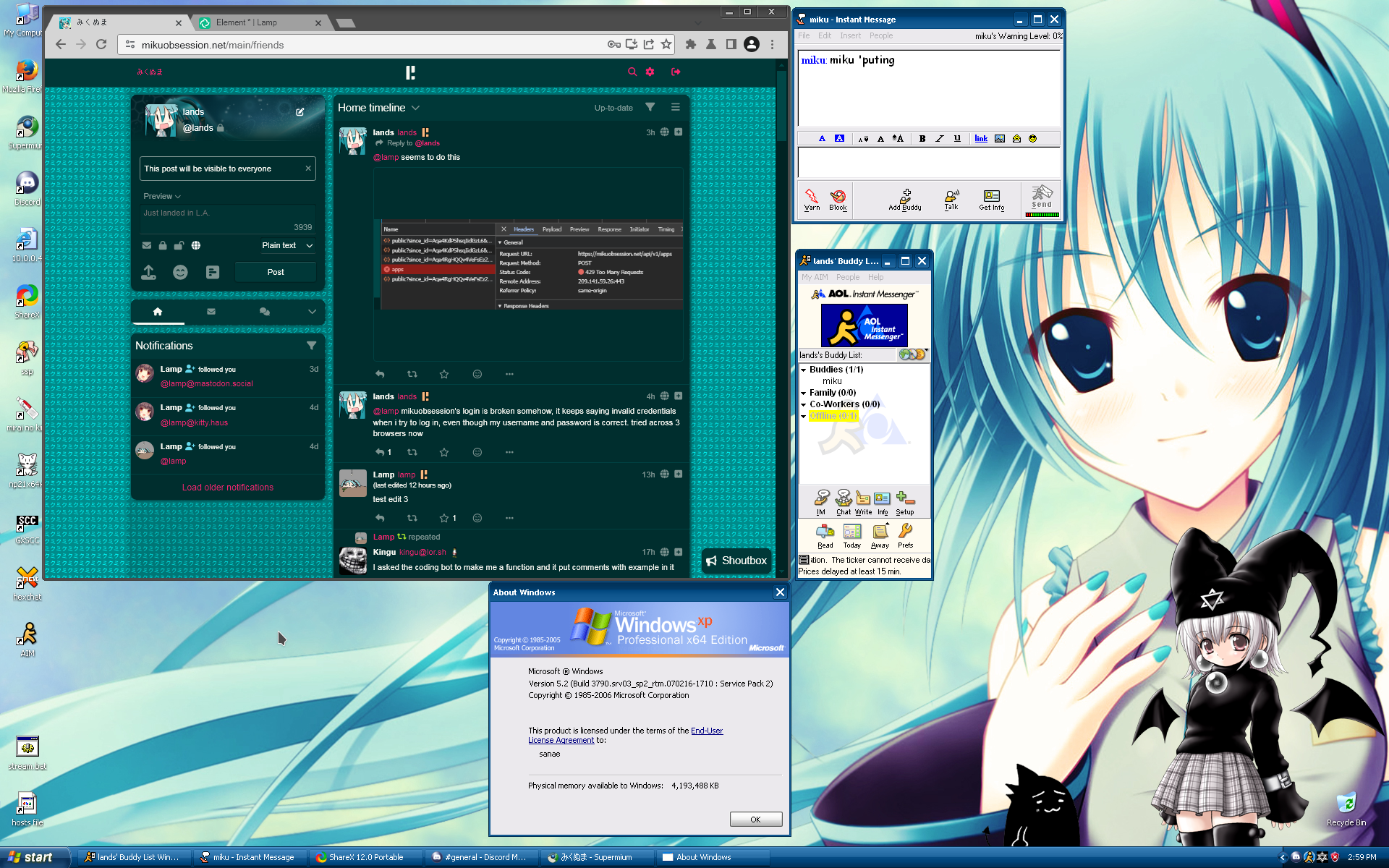The height and width of the screenshot is (868, 1389).
Task: Open the My AIM menu in the Buddy List
Action: coord(815,277)
